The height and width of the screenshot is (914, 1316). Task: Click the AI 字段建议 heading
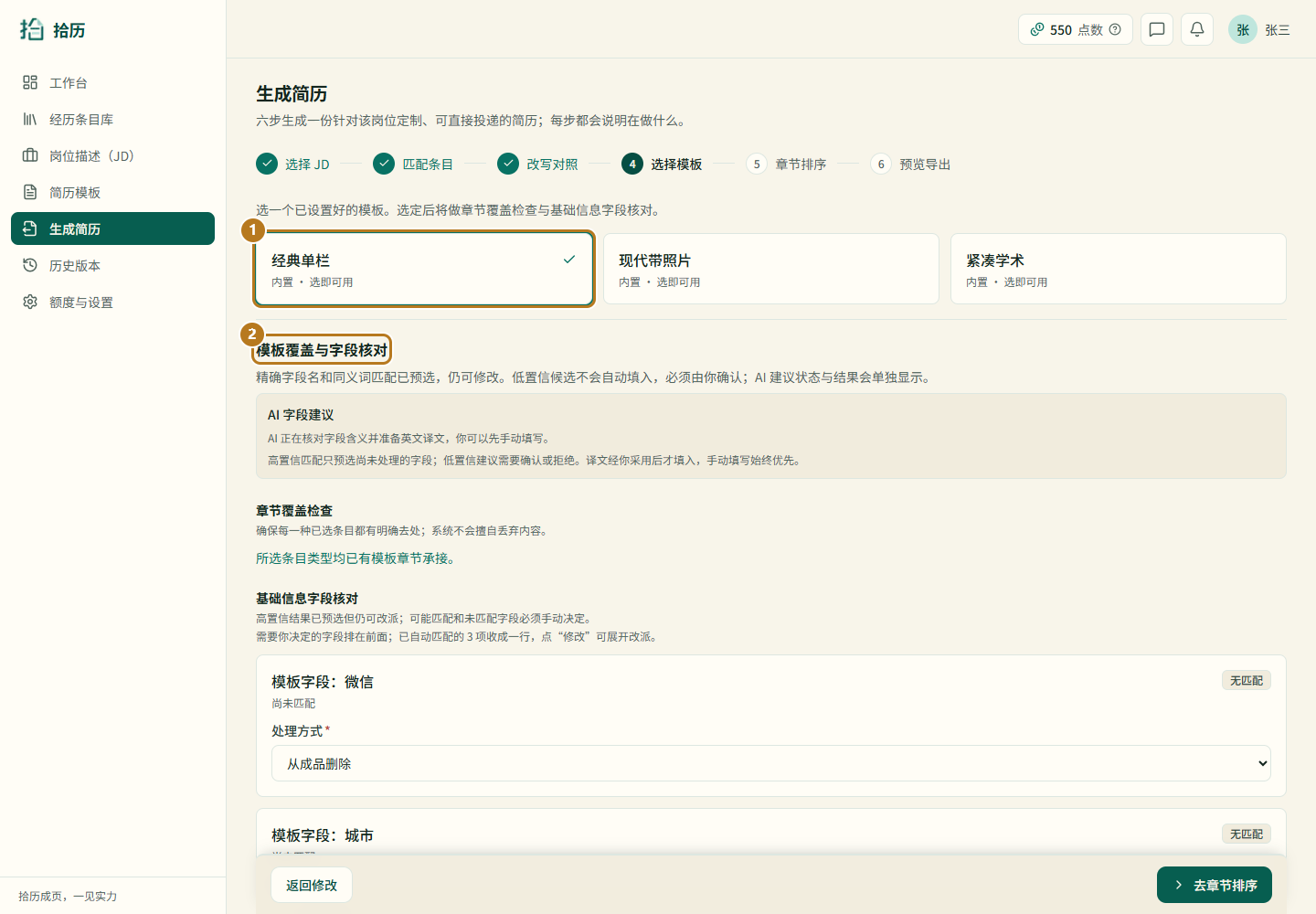point(301,414)
